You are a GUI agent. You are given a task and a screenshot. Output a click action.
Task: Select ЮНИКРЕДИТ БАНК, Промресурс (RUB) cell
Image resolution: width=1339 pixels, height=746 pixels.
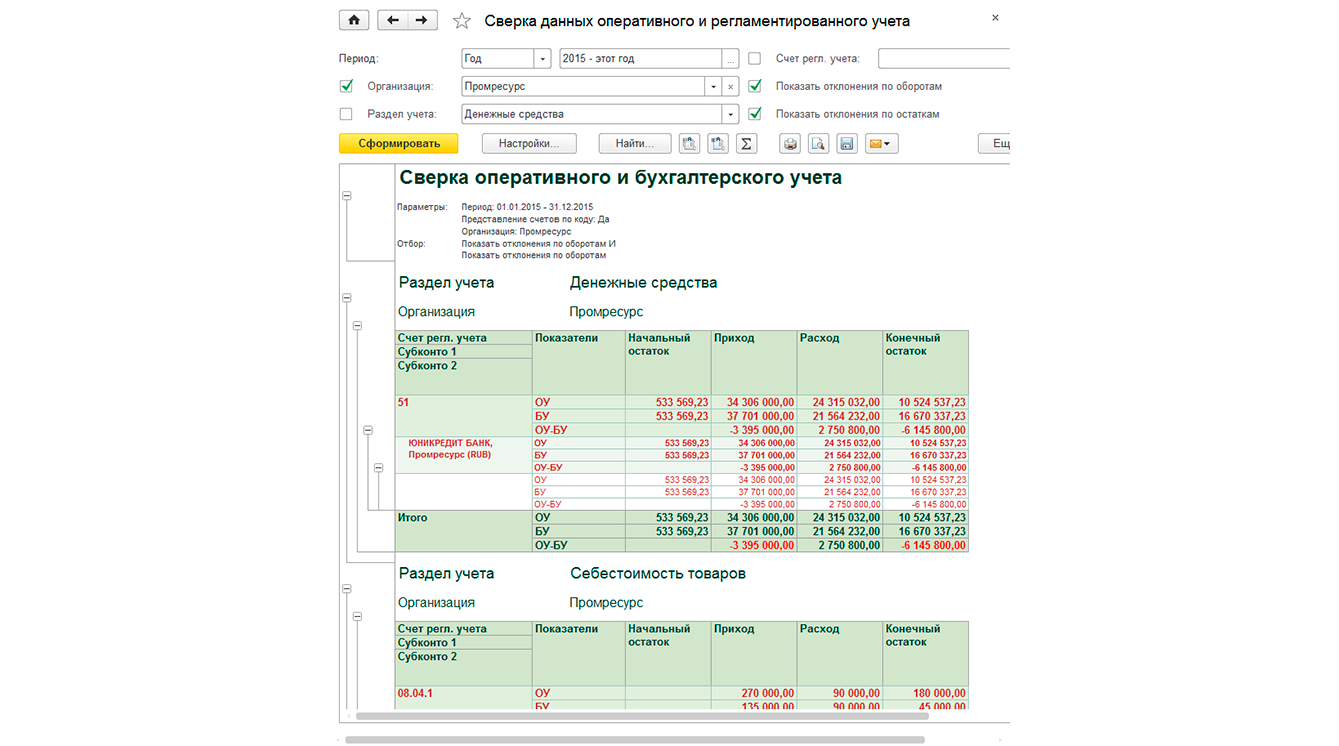(x=464, y=455)
